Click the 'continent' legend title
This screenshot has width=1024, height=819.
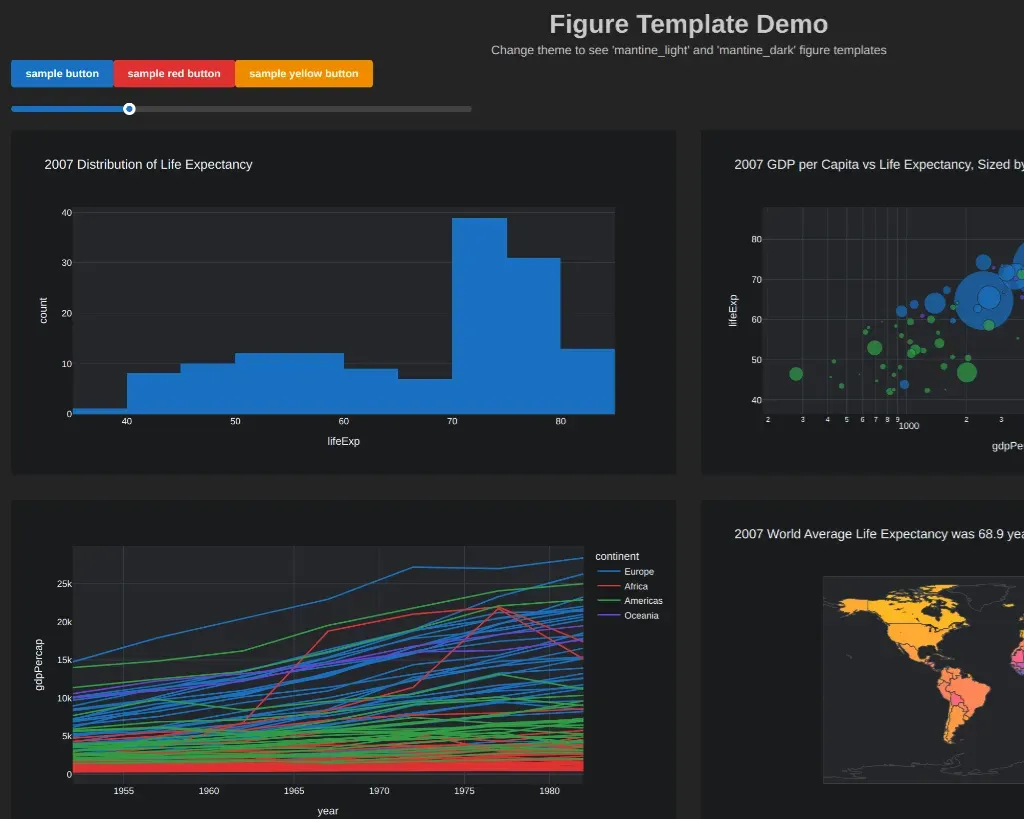[616, 556]
